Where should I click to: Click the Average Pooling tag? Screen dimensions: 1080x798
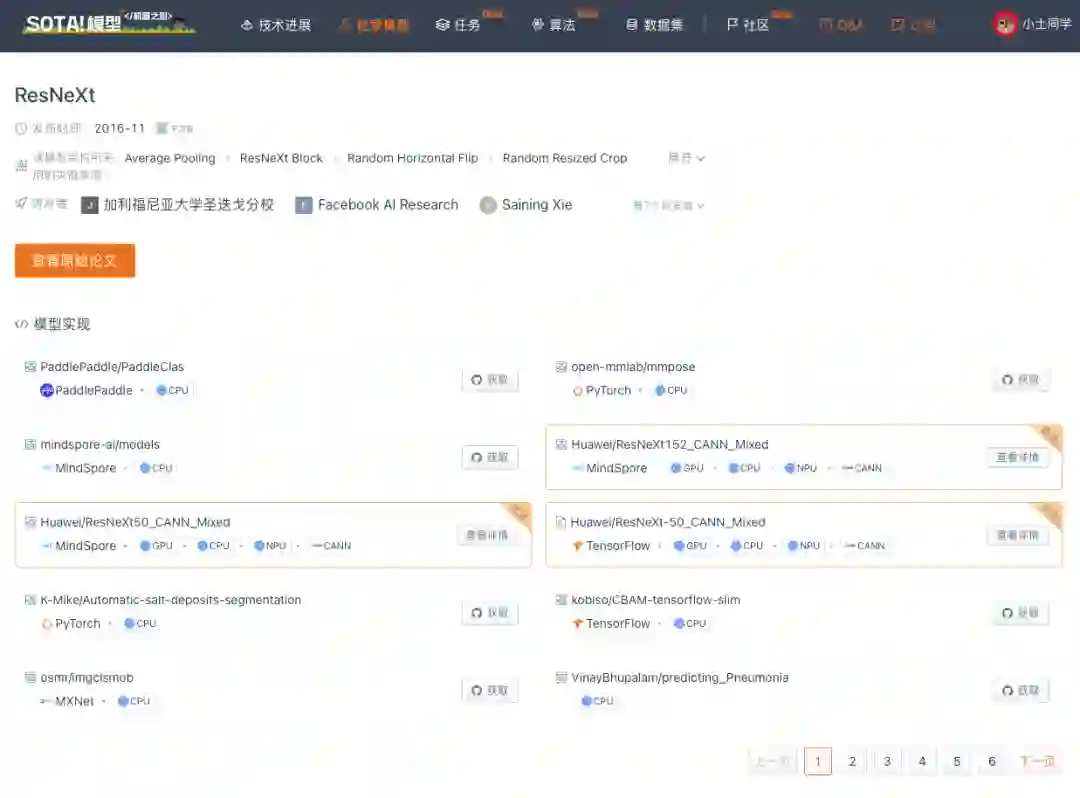tap(169, 158)
